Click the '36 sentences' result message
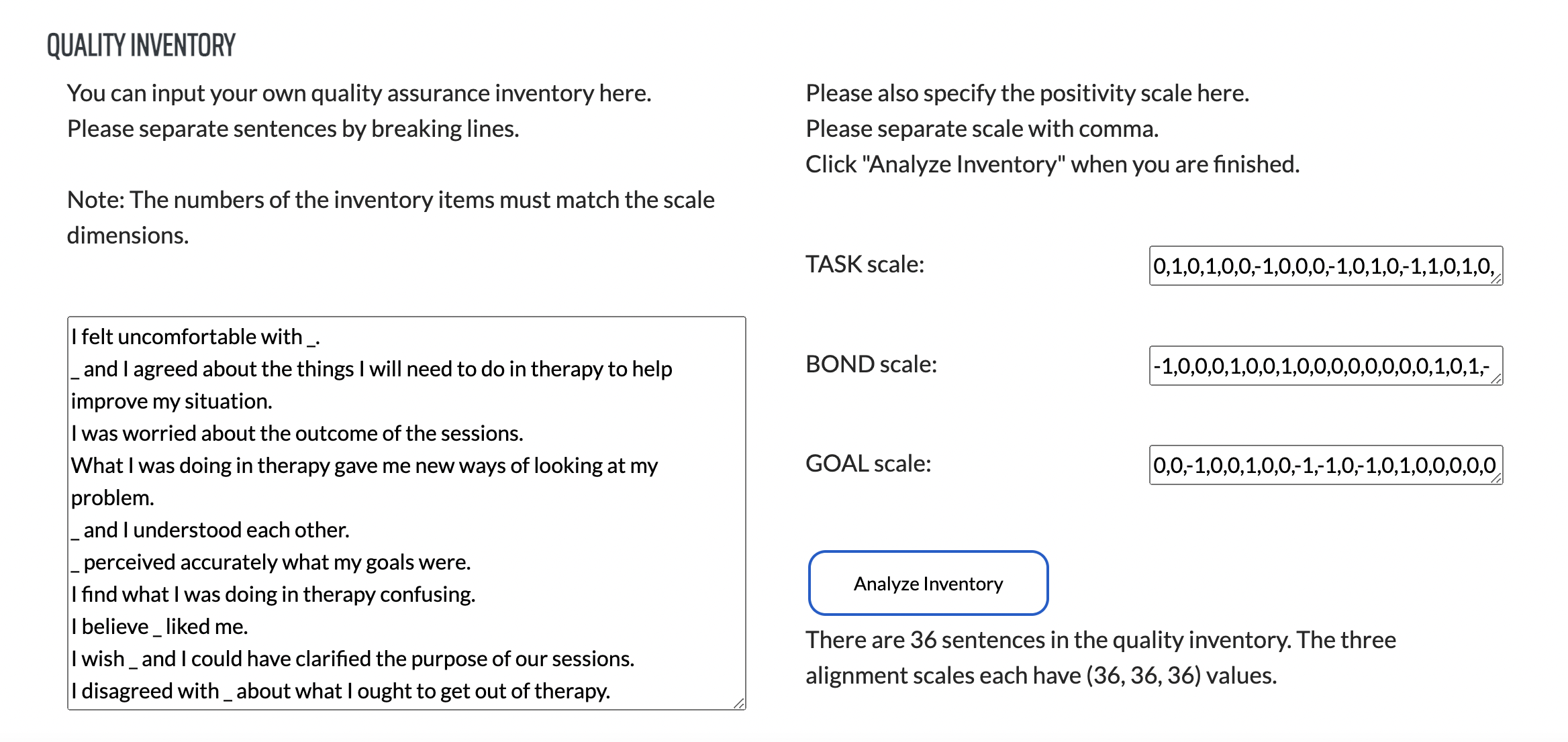The image size is (1568, 742). 1101,657
